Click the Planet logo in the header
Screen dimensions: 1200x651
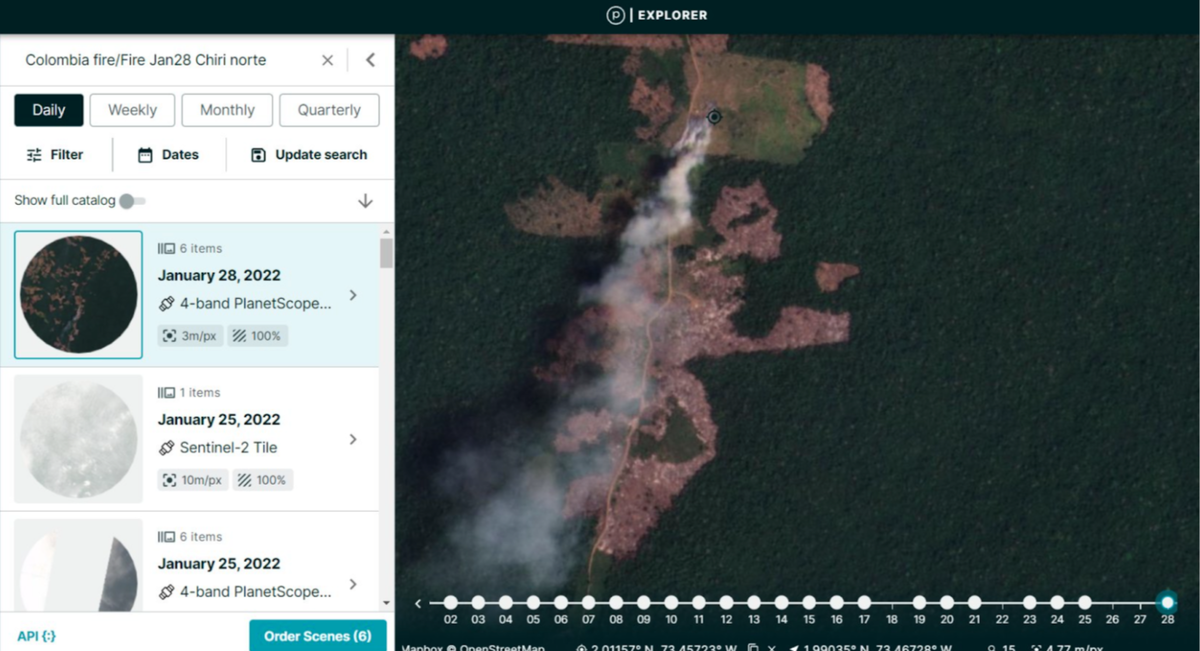[615, 15]
